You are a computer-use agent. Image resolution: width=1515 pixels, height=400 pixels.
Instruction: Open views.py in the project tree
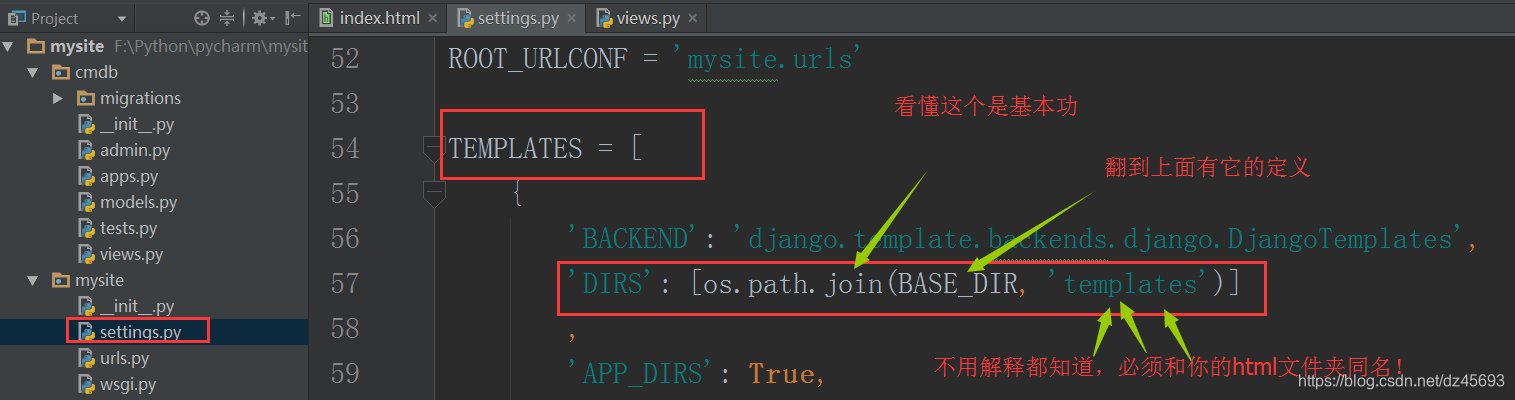[x=131, y=254]
